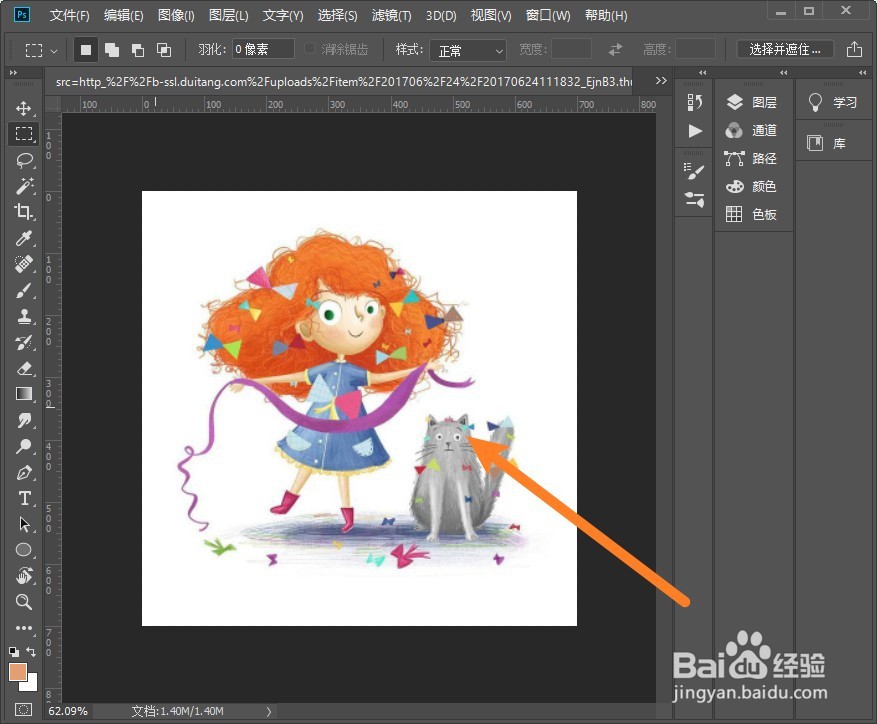This screenshot has height=724, width=877.
Task: Select the Dodge tool
Action: (x=23, y=446)
